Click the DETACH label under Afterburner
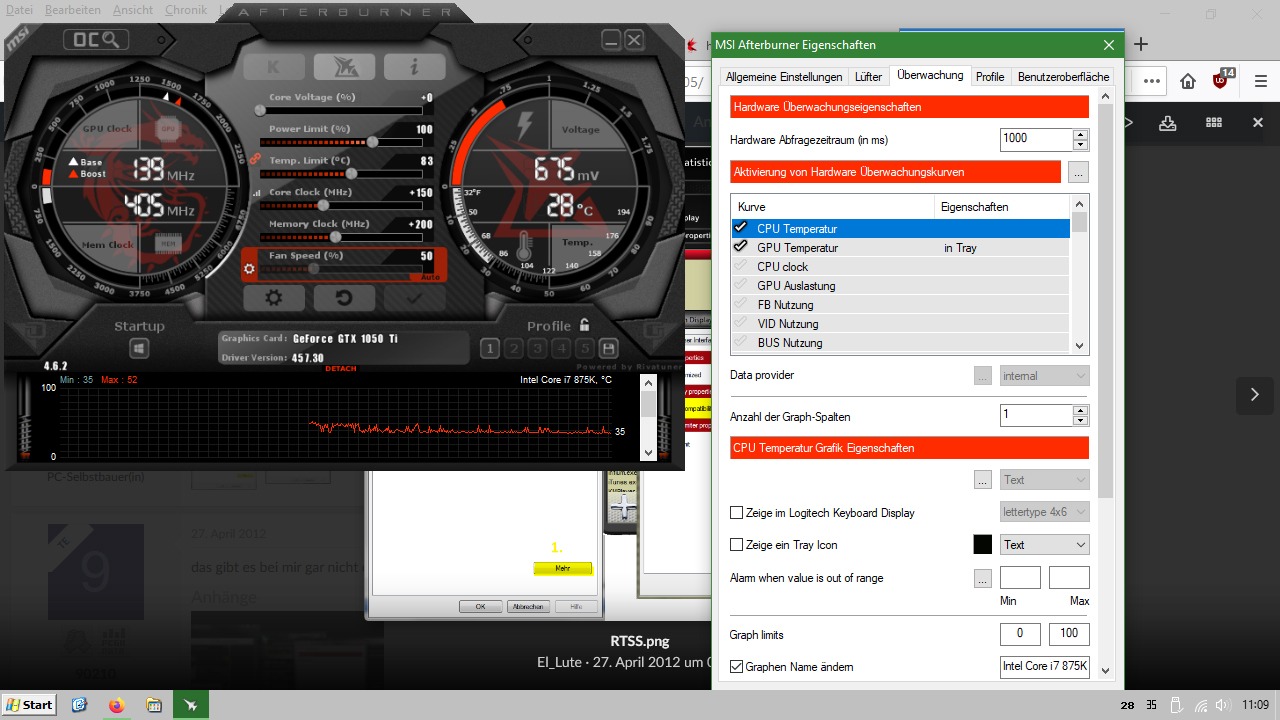Image resolution: width=1280 pixels, height=720 pixels. (x=341, y=369)
